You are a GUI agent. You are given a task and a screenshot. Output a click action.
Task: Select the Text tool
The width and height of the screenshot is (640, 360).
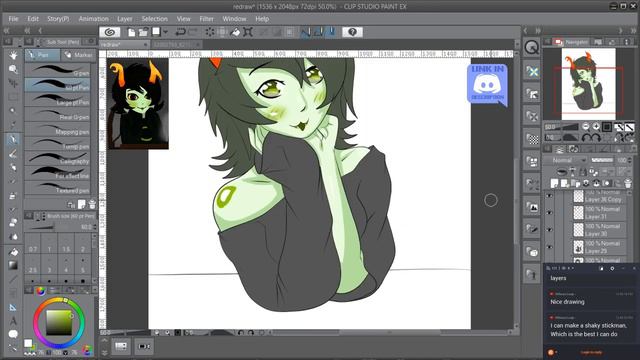(x=13, y=321)
